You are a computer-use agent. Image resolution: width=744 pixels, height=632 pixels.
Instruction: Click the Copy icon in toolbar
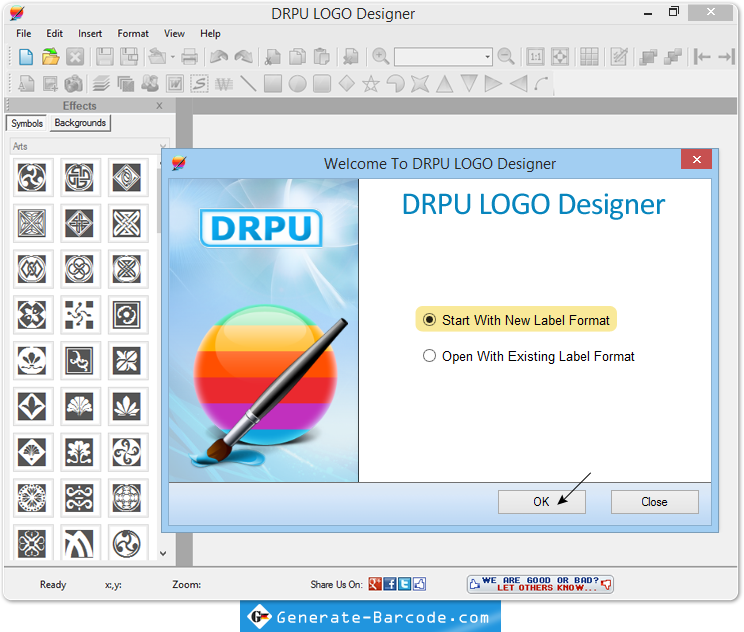pos(298,57)
